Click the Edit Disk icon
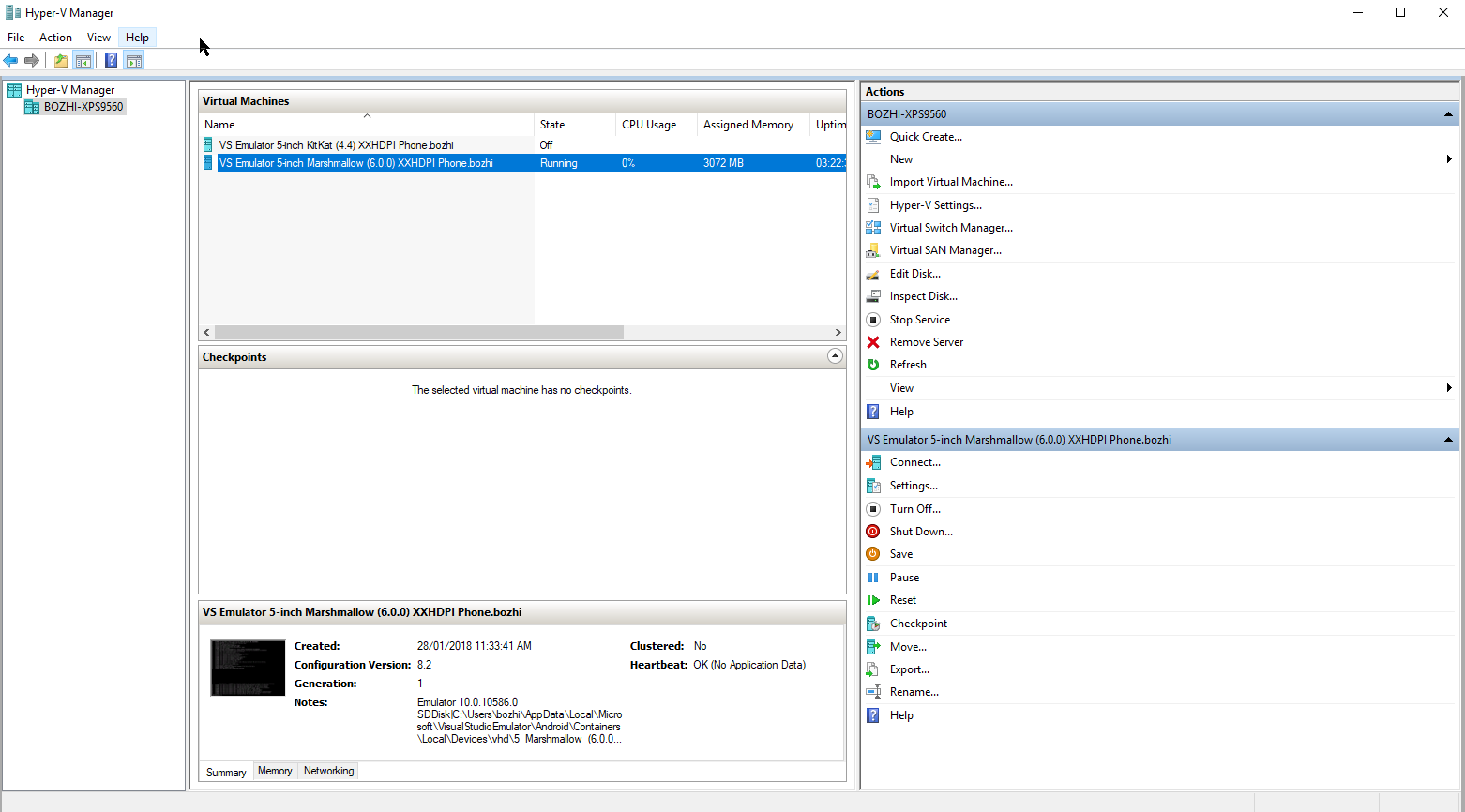The image size is (1465, 812). pyautogui.click(x=873, y=274)
